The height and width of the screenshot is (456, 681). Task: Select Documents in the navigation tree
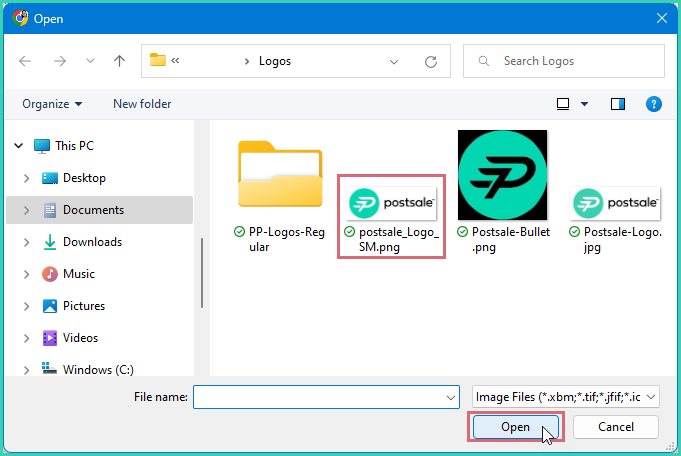[93, 210]
